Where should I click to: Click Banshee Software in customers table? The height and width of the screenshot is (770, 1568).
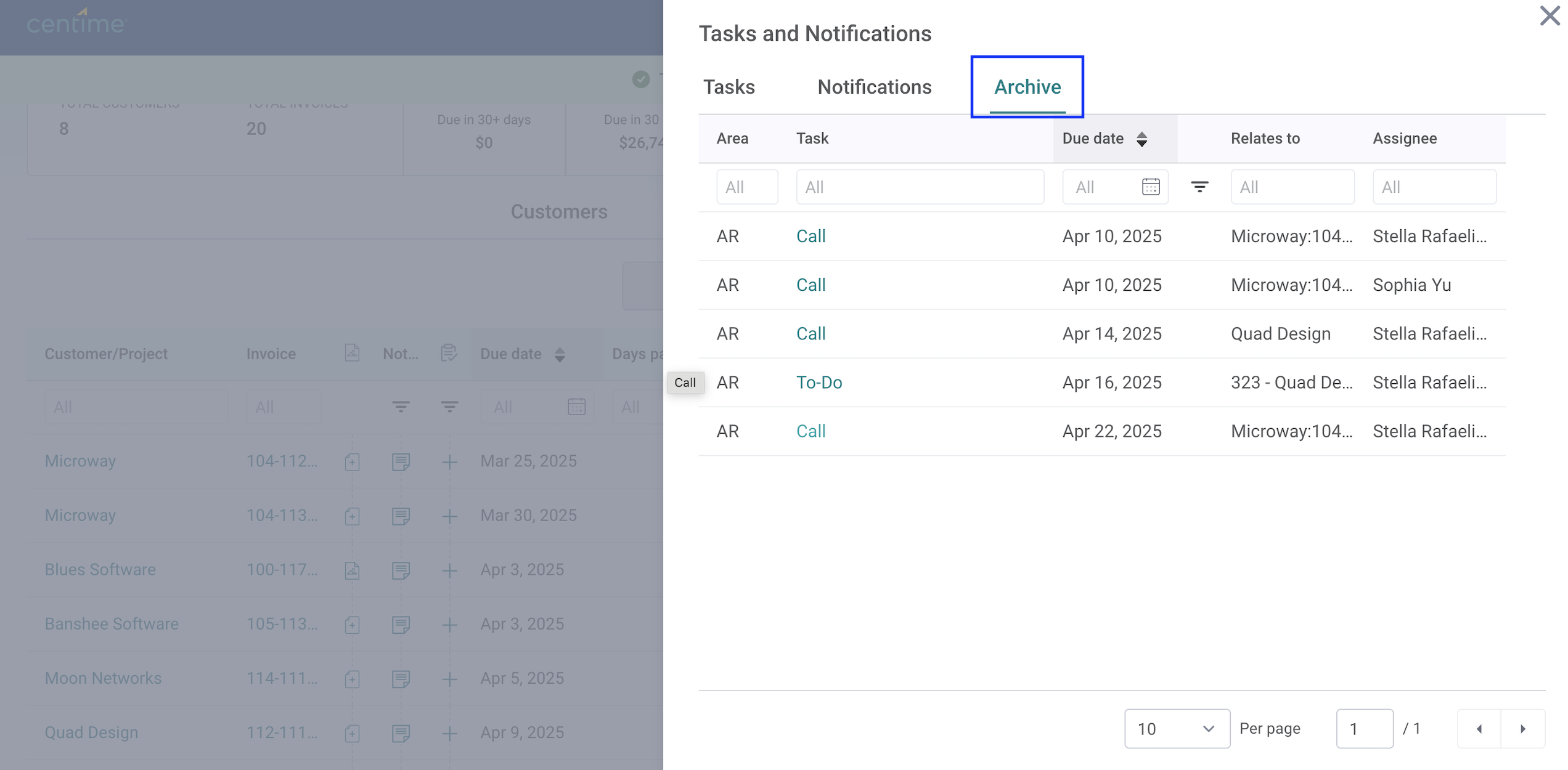point(112,624)
